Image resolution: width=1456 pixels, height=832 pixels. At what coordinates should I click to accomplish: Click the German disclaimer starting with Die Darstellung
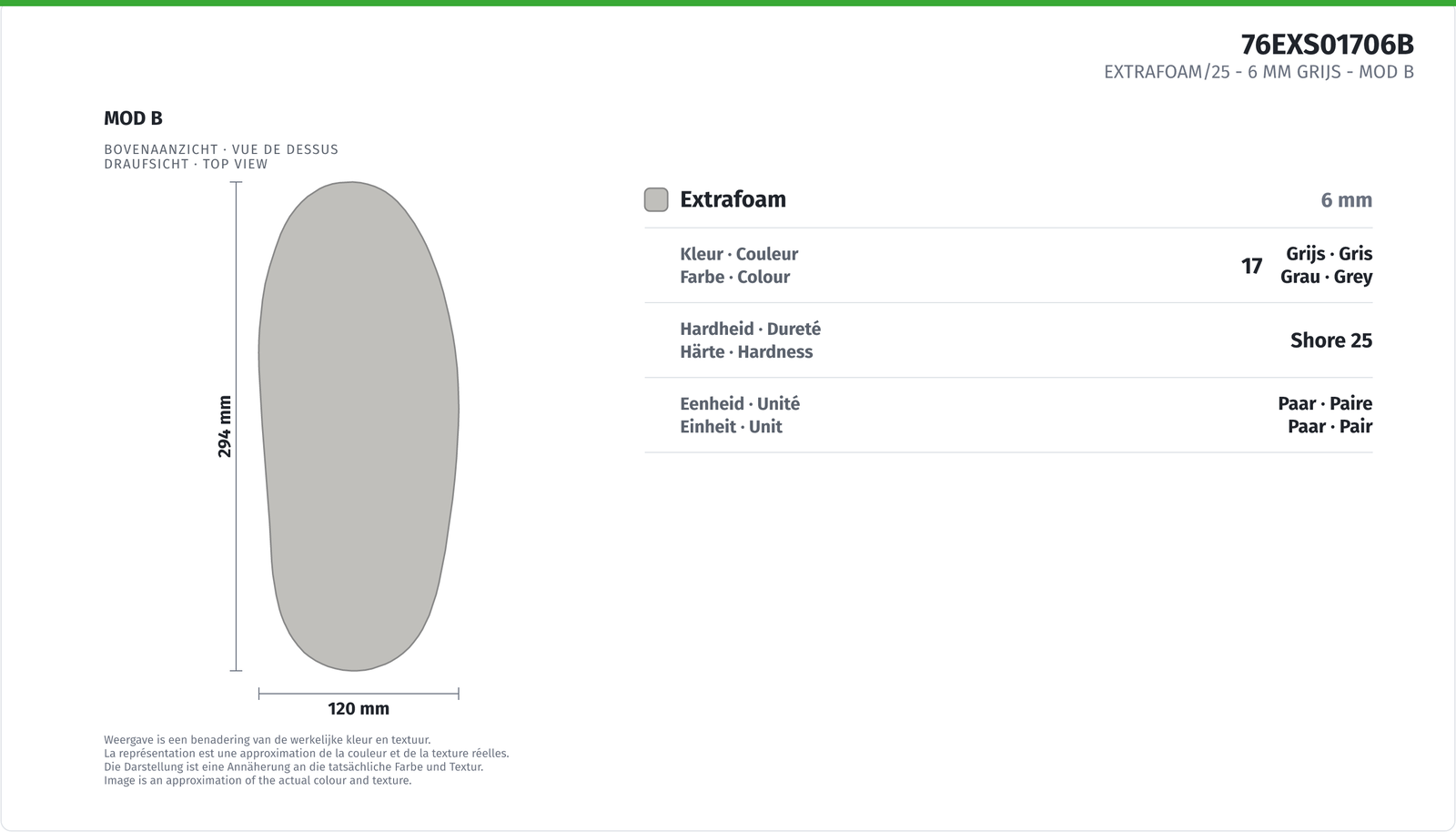(293, 766)
